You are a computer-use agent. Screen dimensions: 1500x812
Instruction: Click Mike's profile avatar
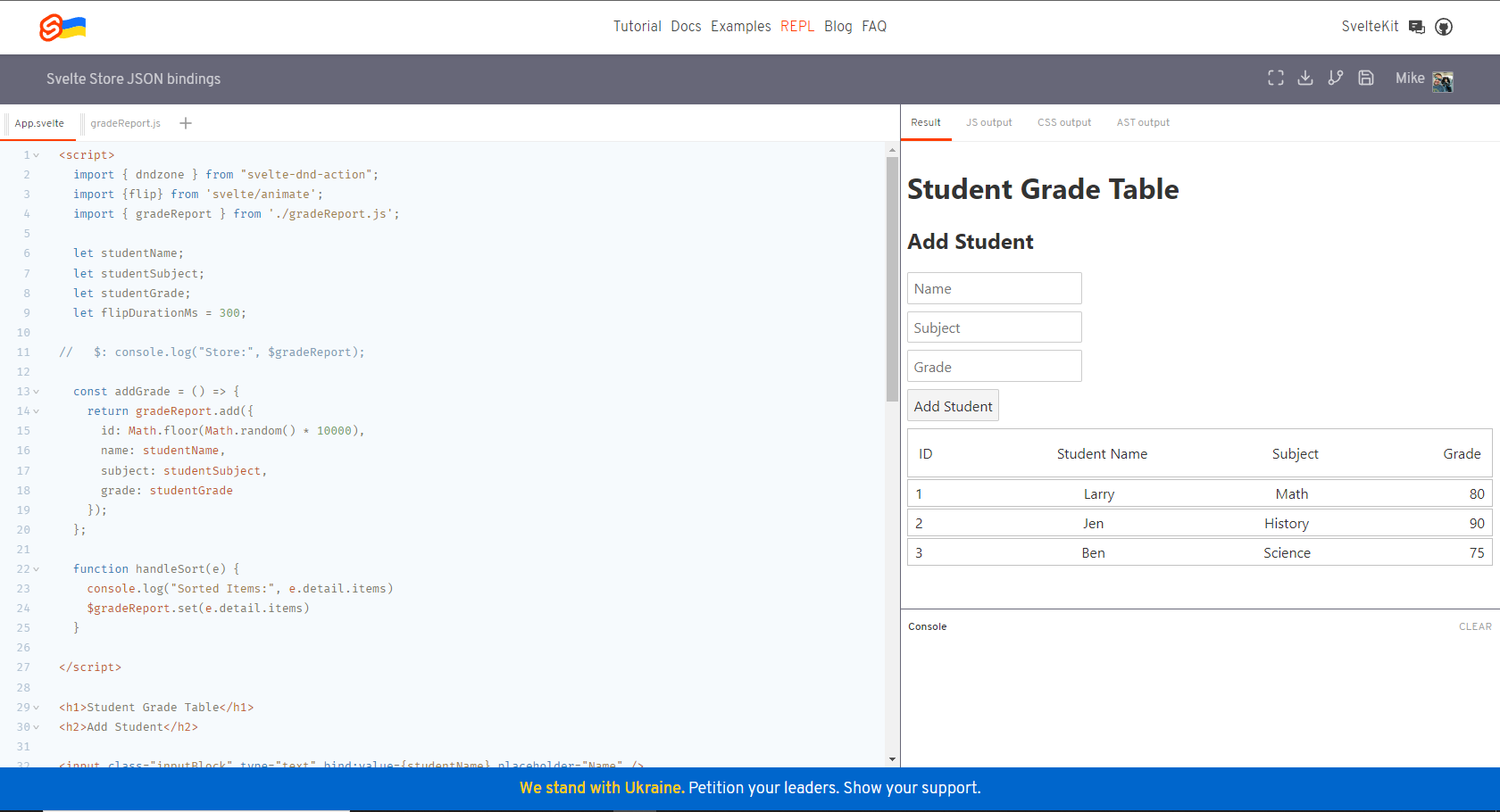point(1443,81)
